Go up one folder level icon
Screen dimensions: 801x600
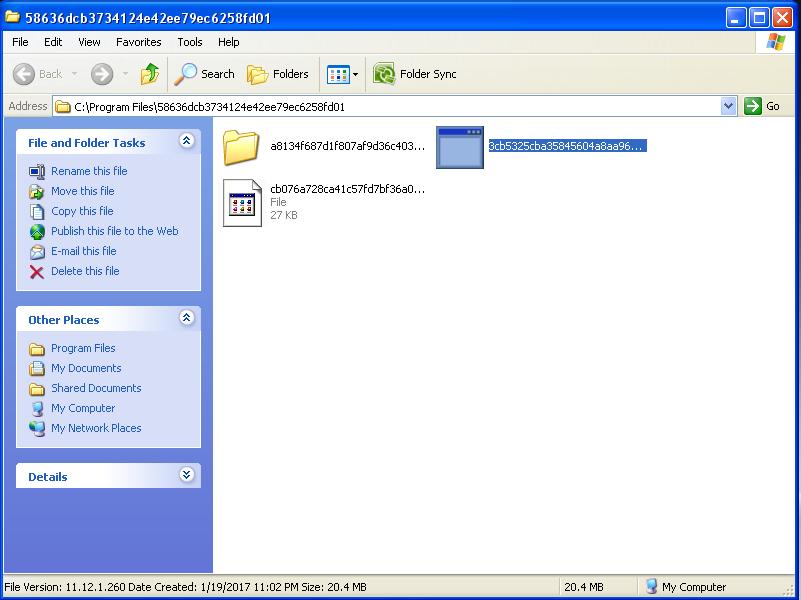pos(150,74)
